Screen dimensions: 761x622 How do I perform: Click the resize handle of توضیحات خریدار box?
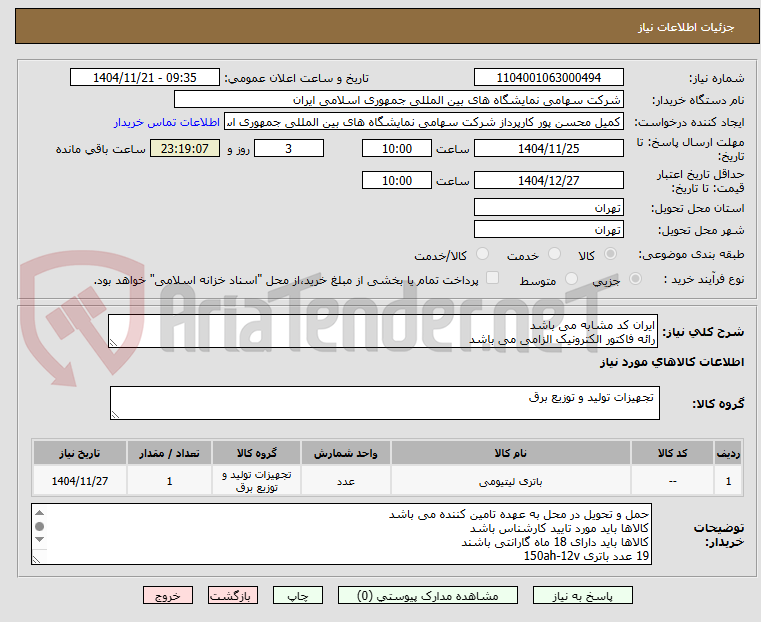(36, 559)
